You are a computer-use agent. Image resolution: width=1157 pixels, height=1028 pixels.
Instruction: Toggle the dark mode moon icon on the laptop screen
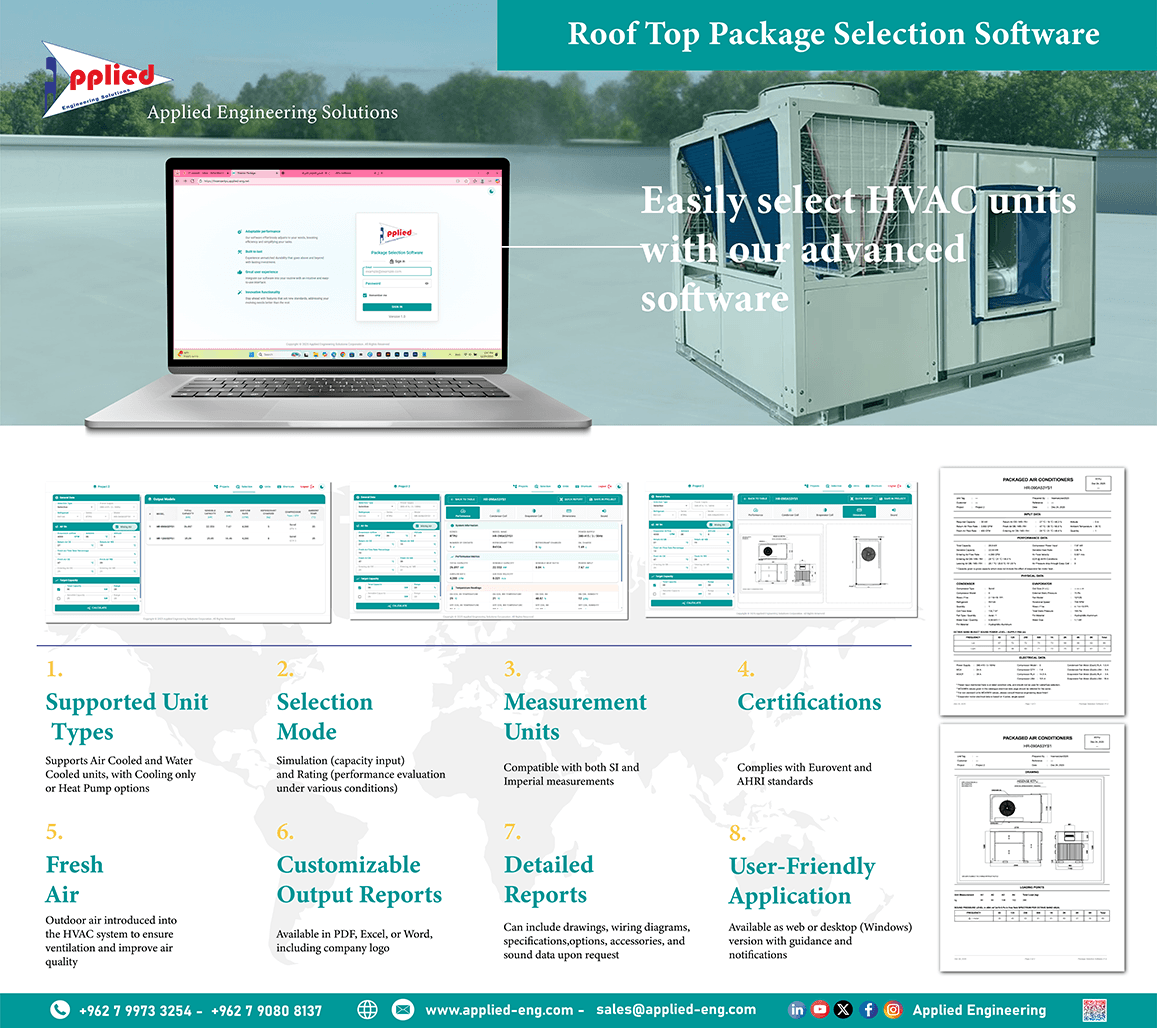(492, 191)
